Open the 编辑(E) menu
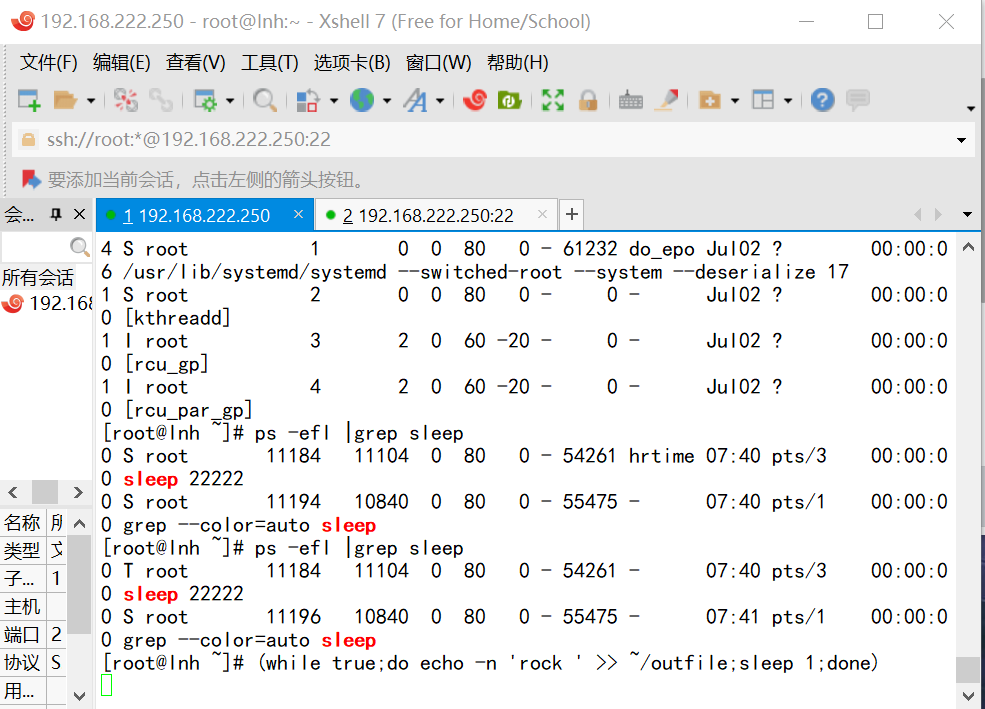 coord(121,63)
